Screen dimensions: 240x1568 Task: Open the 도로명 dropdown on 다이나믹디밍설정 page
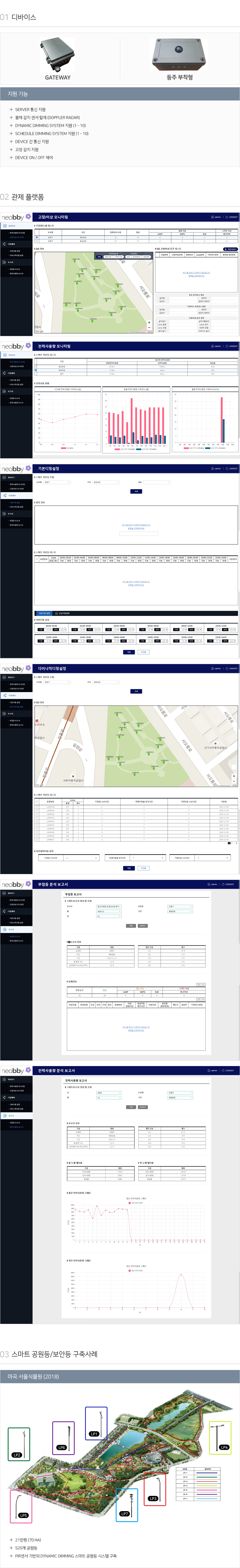coord(57,682)
